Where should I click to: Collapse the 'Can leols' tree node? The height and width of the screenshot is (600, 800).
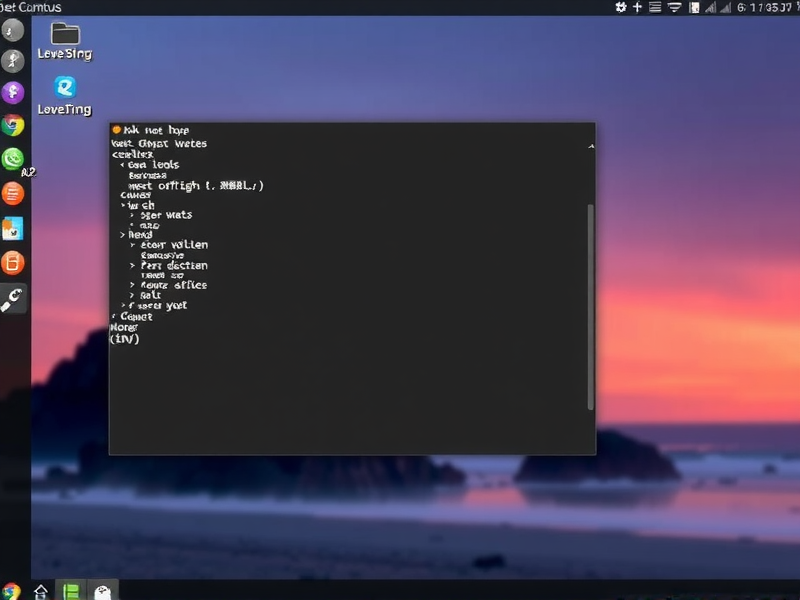(122, 165)
